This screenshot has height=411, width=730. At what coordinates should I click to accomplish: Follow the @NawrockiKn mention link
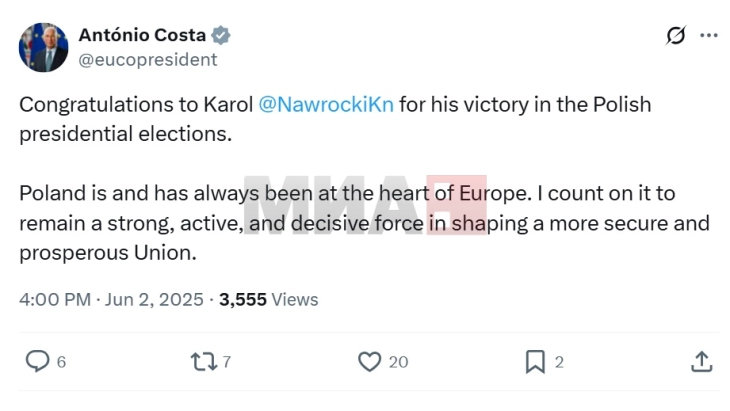click(x=326, y=105)
